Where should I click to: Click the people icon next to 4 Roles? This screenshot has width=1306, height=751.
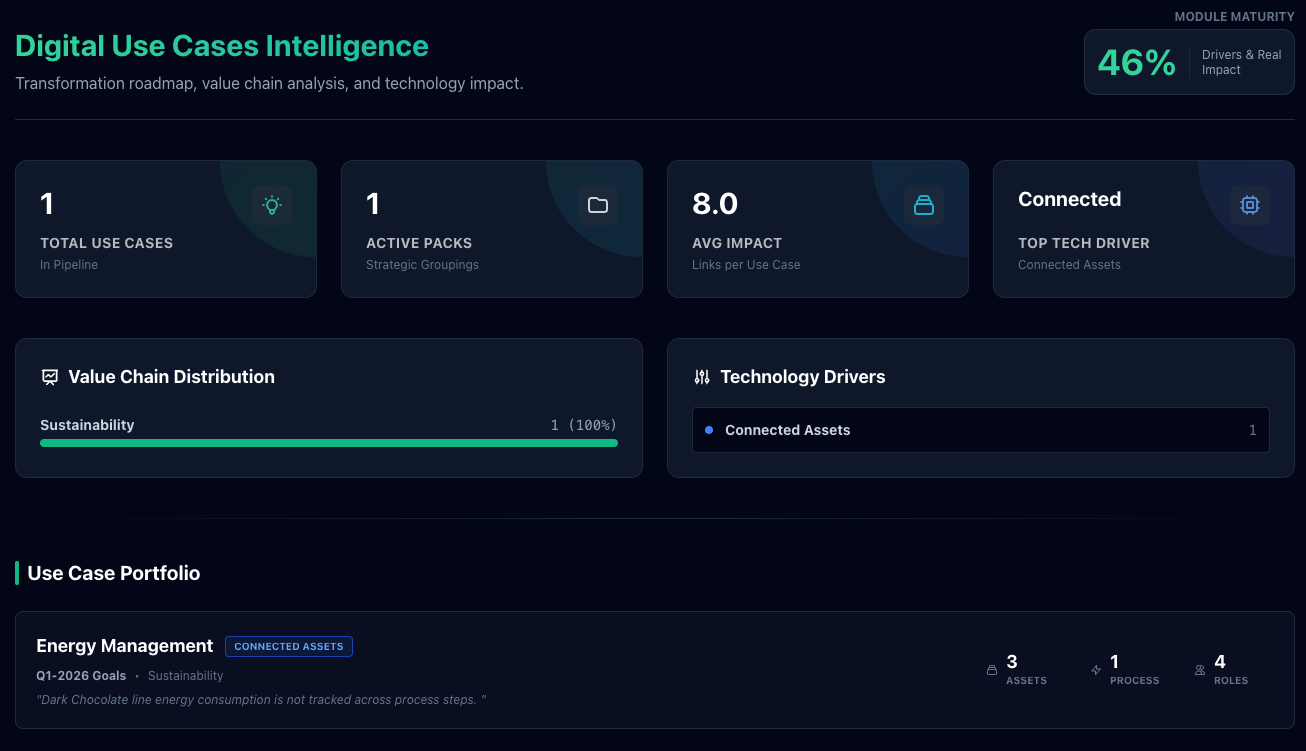point(1200,670)
